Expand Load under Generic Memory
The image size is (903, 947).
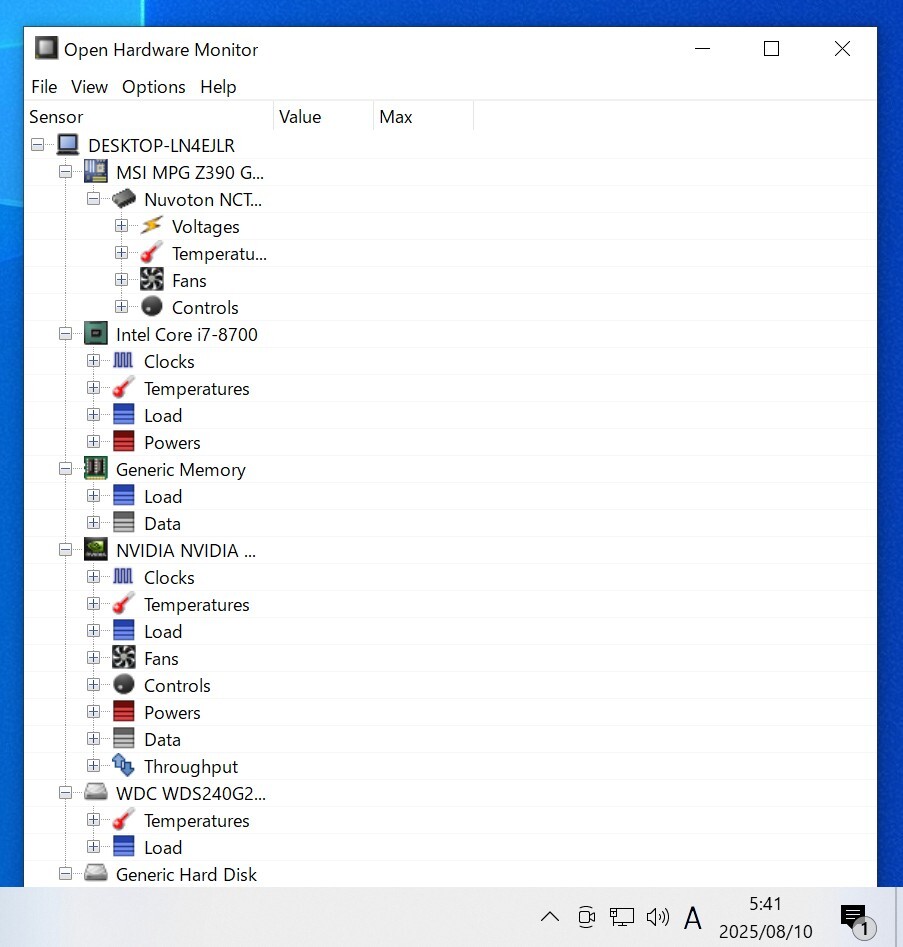pos(93,496)
